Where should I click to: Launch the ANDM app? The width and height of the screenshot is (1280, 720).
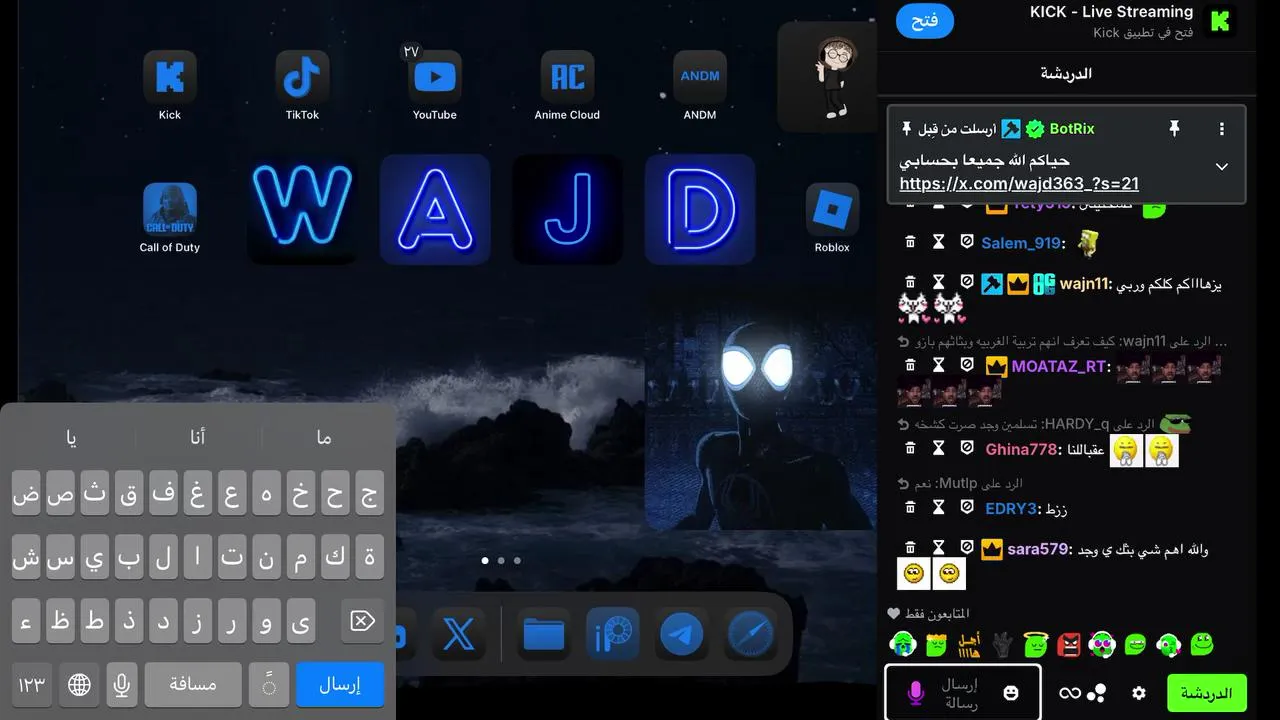point(700,77)
